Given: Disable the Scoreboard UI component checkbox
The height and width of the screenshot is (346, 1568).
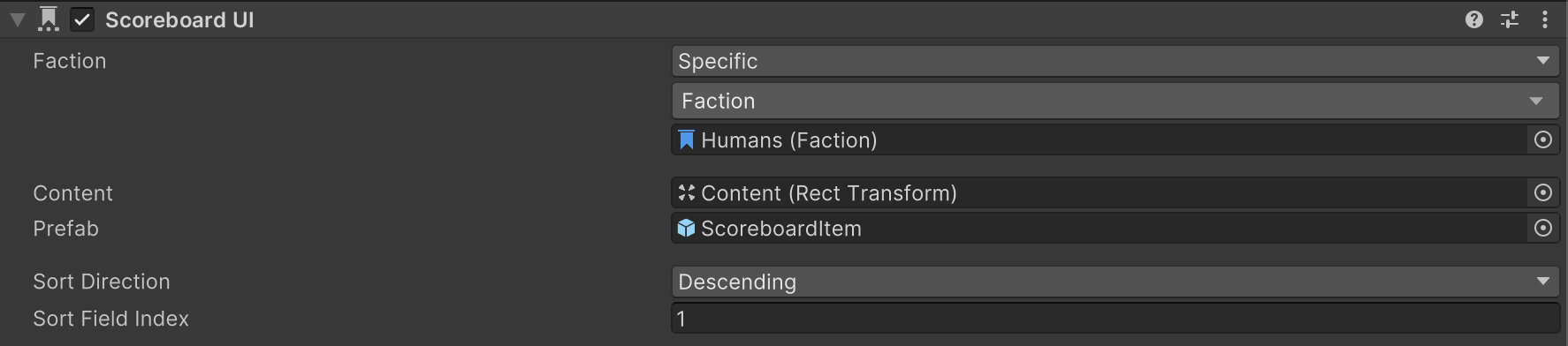Looking at the screenshot, I should tap(82, 19).
